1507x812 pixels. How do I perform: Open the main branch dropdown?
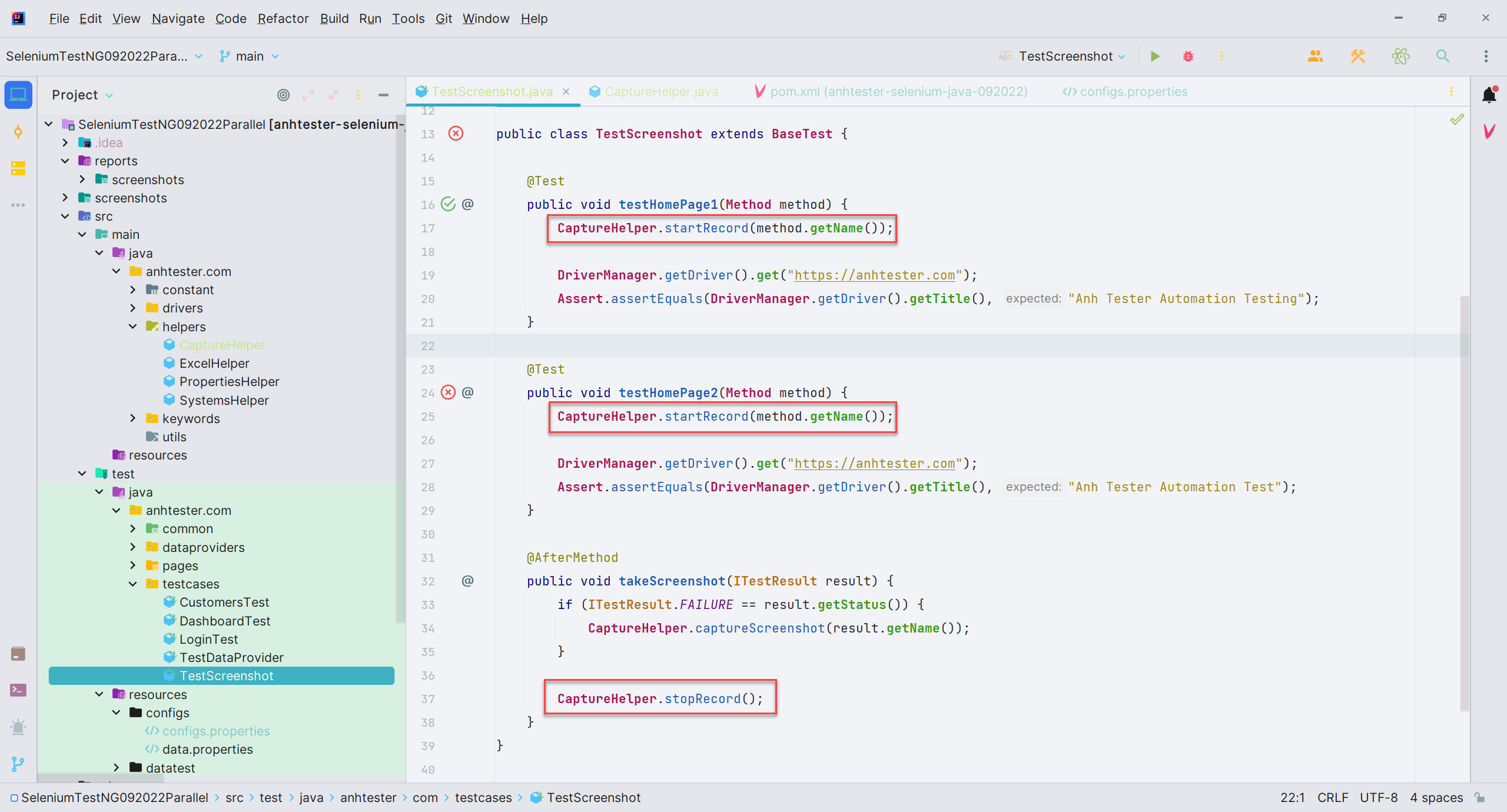pyautogui.click(x=250, y=56)
